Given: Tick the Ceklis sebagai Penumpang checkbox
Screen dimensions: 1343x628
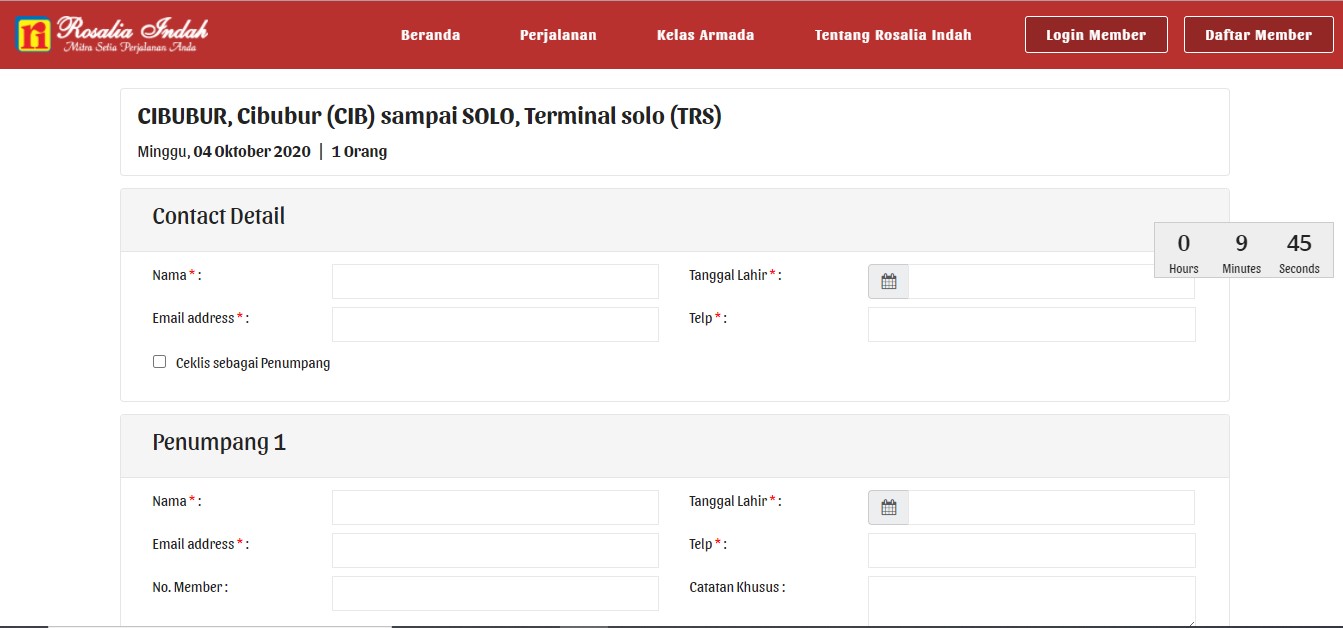Looking at the screenshot, I should (x=159, y=362).
